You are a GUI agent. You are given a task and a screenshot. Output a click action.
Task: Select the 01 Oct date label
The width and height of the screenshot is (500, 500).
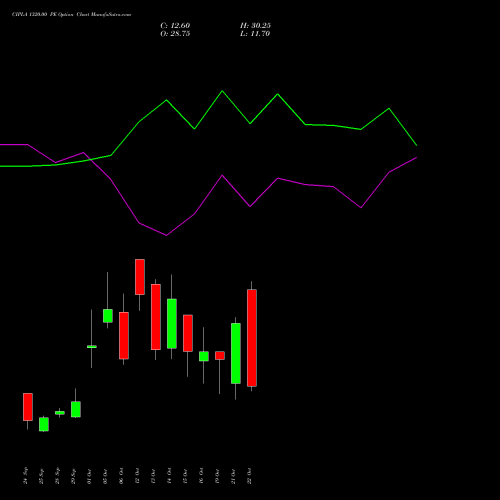90,476
